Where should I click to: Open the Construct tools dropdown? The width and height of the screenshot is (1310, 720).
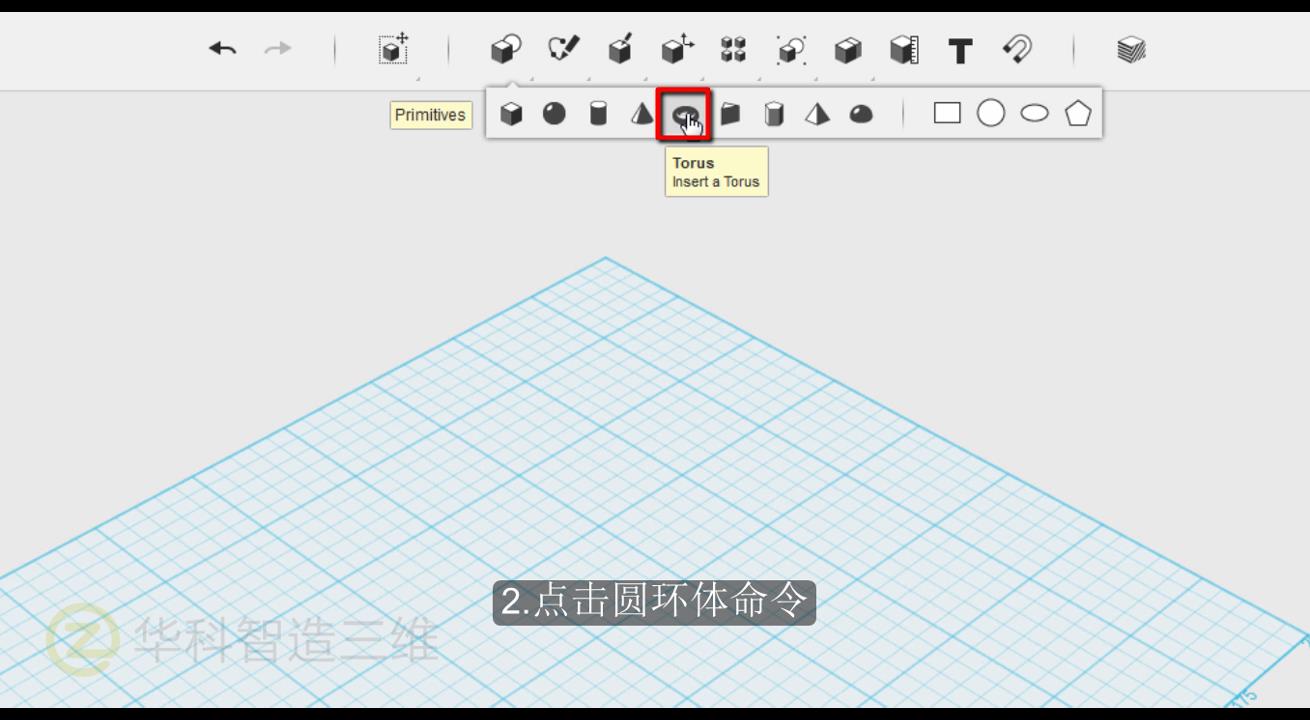point(620,50)
